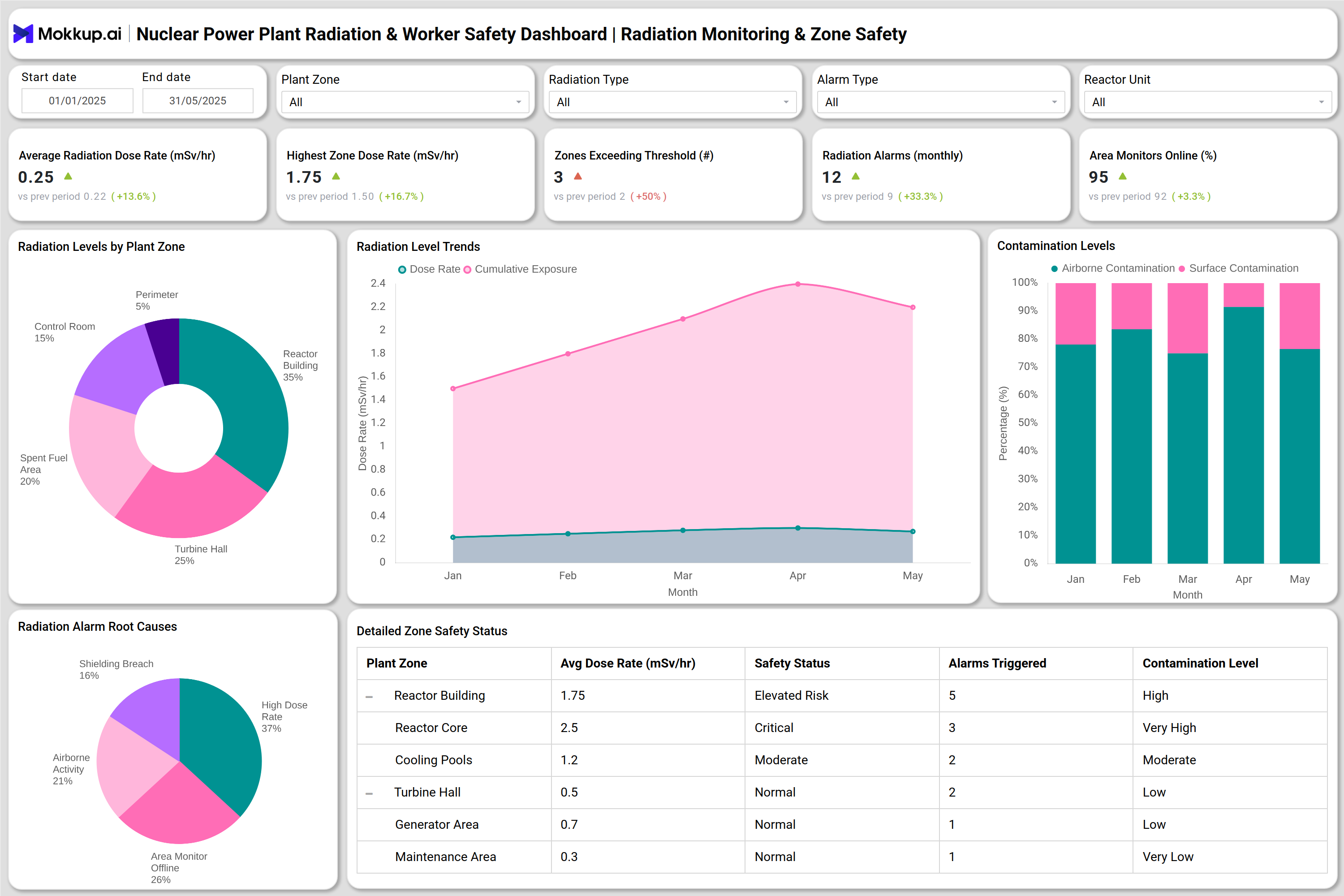Click the green up arrow beside 1.75
Image resolution: width=1344 pixels, height=896 pixels.
click(336, 176)
